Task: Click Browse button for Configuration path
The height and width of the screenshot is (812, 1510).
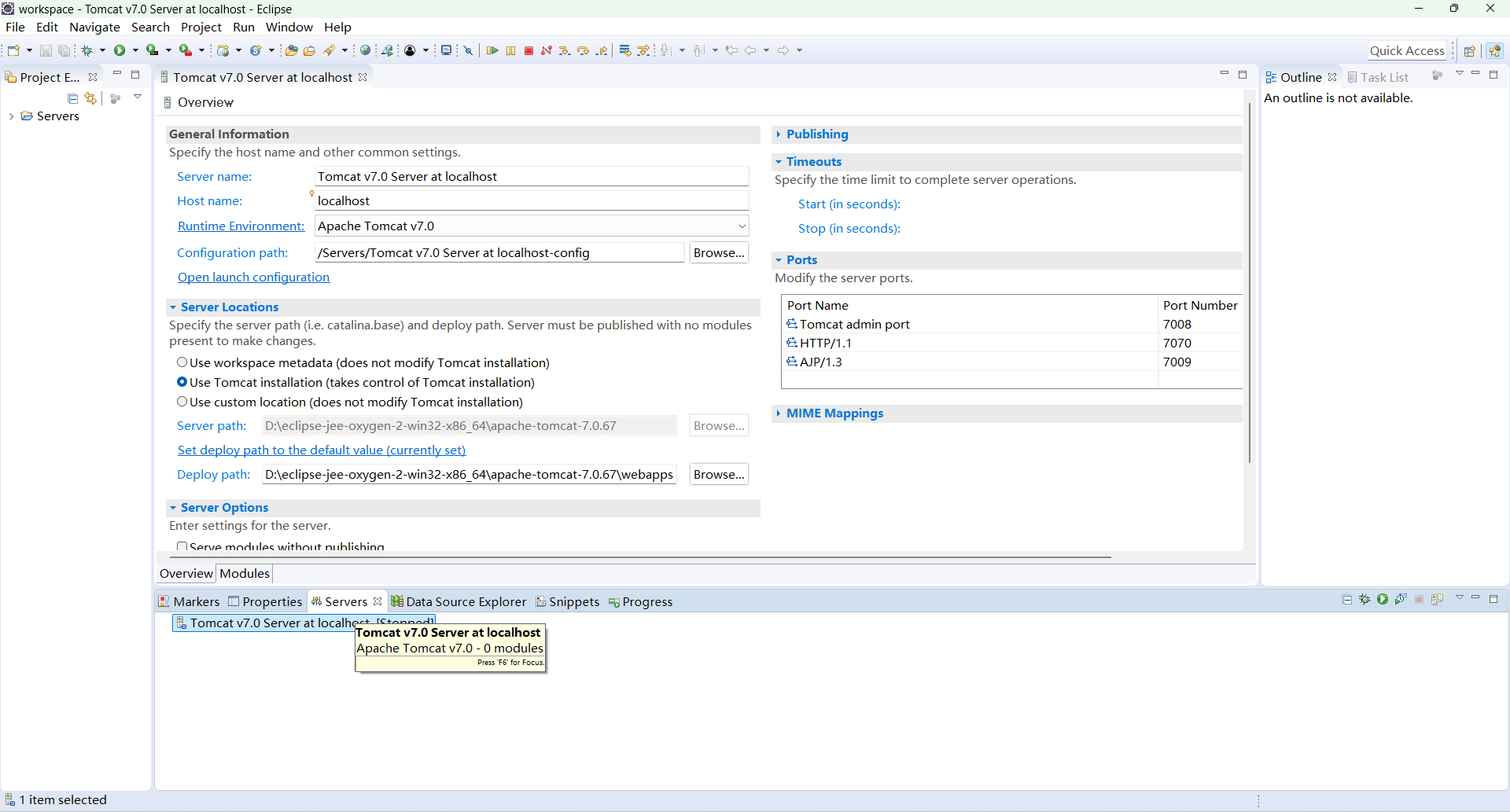Action: click(x=719, y=253)
